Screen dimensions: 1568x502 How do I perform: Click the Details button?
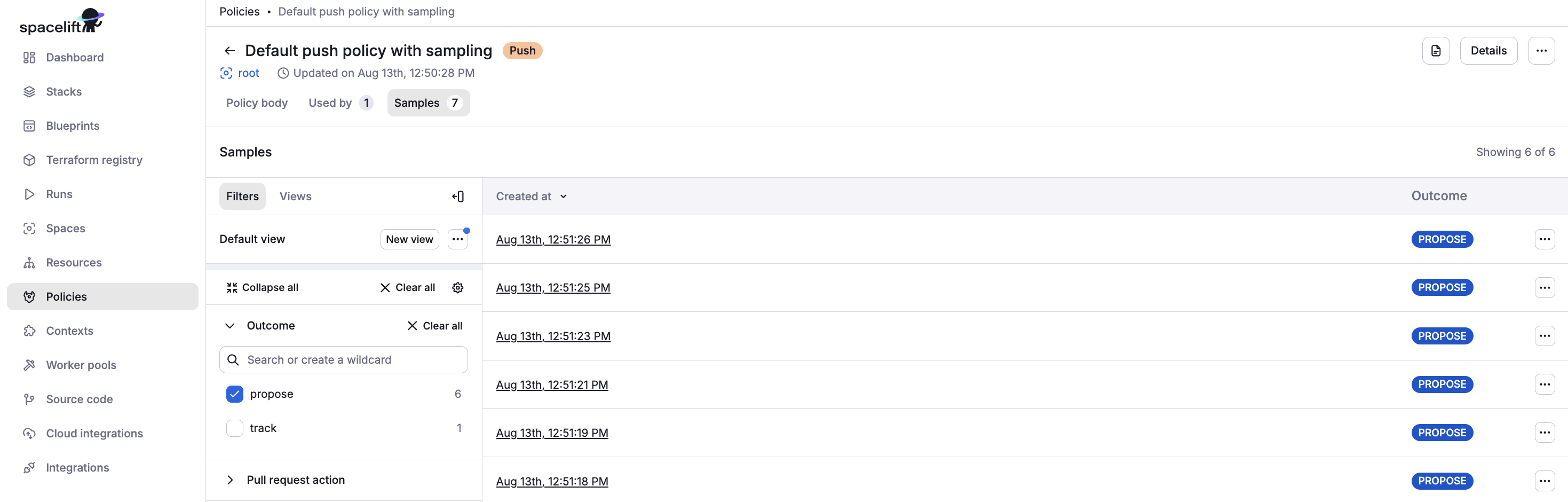[x=1487, y=51]
